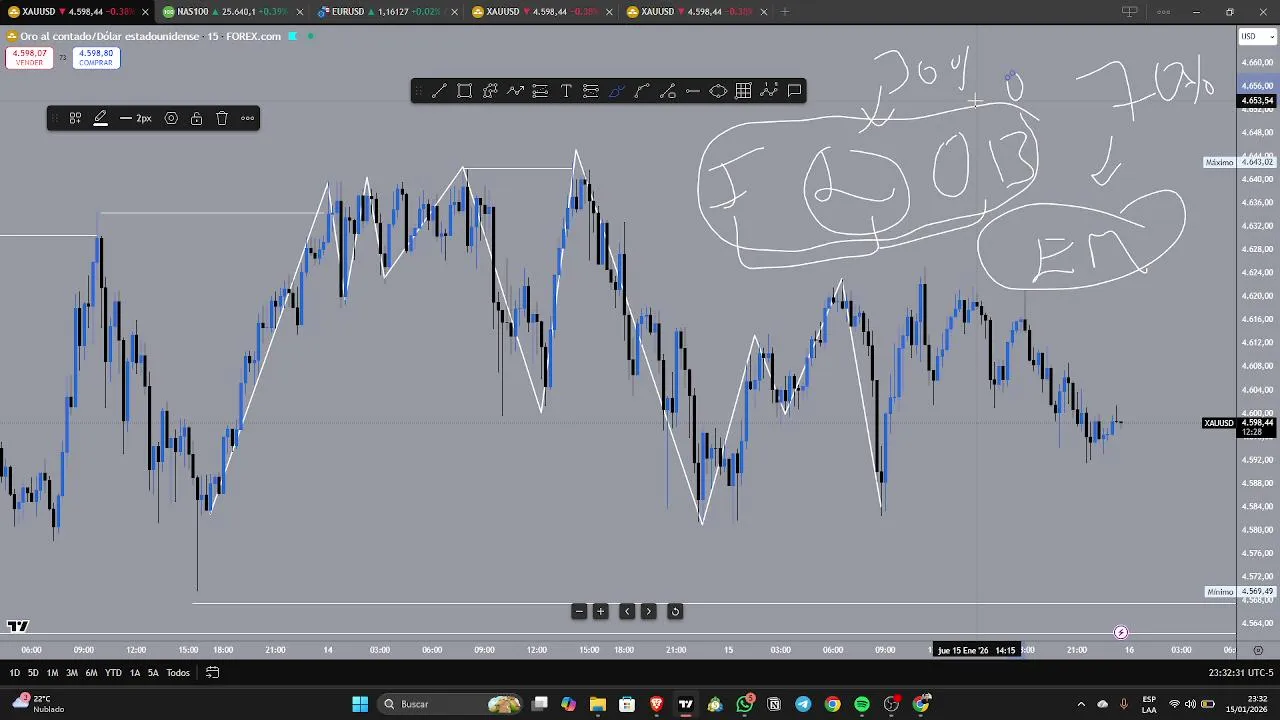Open a new tab with plus button
The image size is (1280, 720).
(x=785, y=12)
